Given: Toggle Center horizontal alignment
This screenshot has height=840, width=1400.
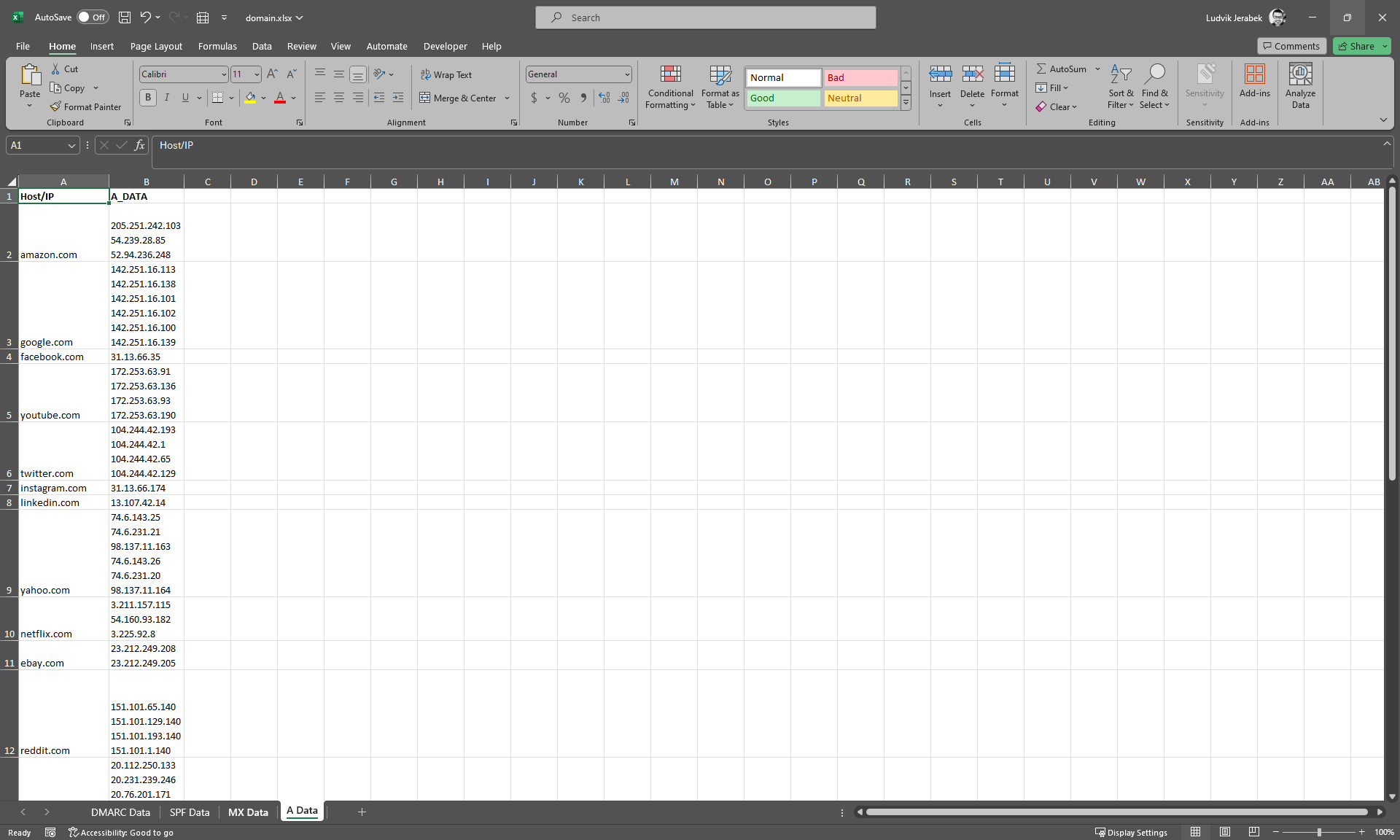Looking at the screenshot, I should tap(339, 98).
